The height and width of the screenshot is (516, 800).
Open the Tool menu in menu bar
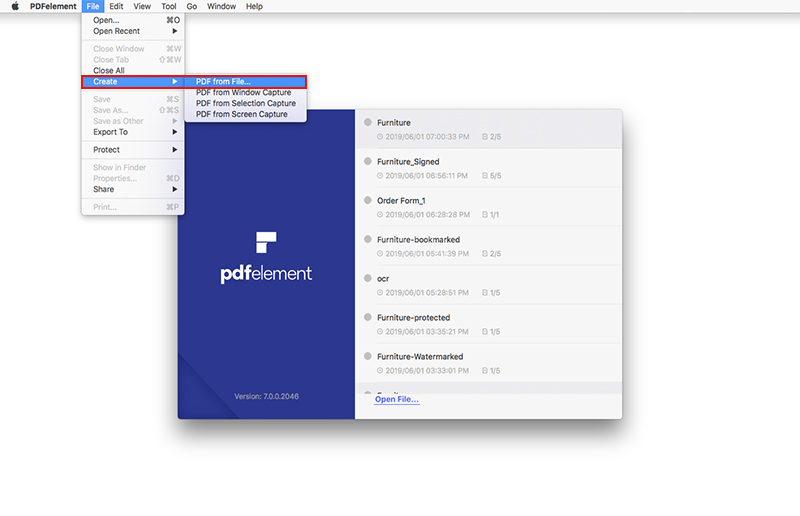[169, 6]
